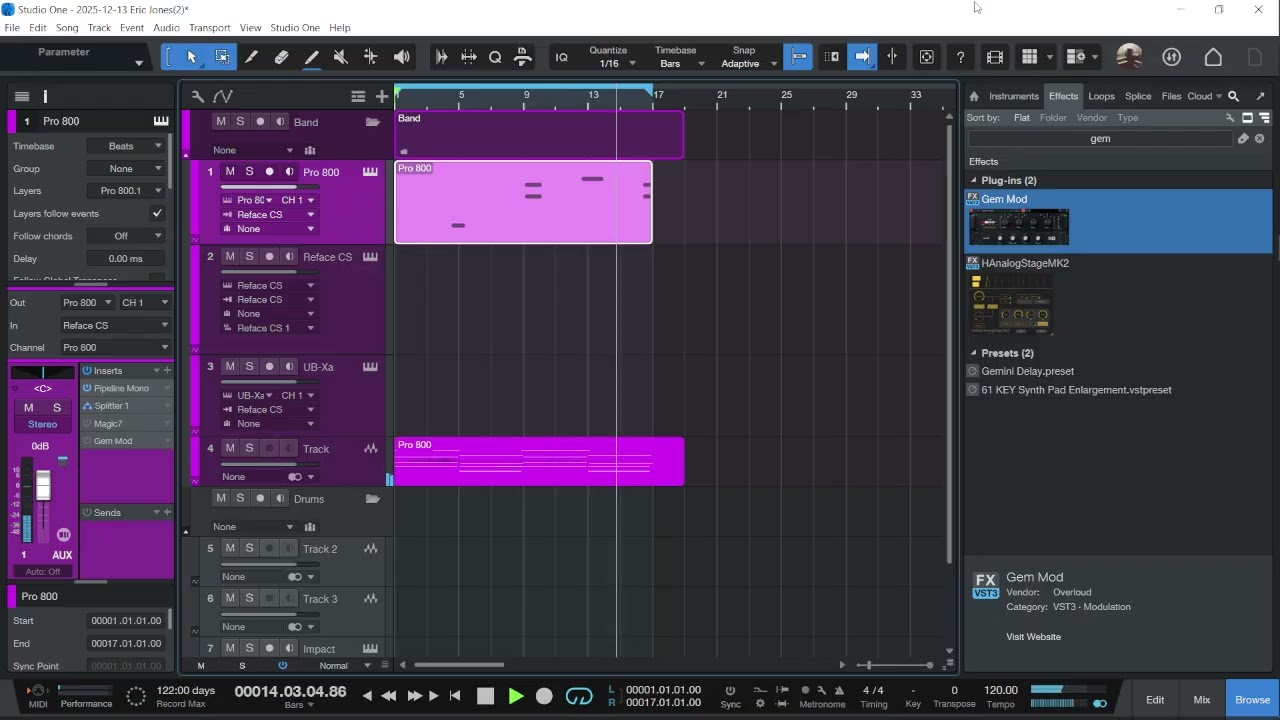Open the browser search magnifier
The width and height of the screenshot is (1280, 720).
click(x=1233, y=96)
